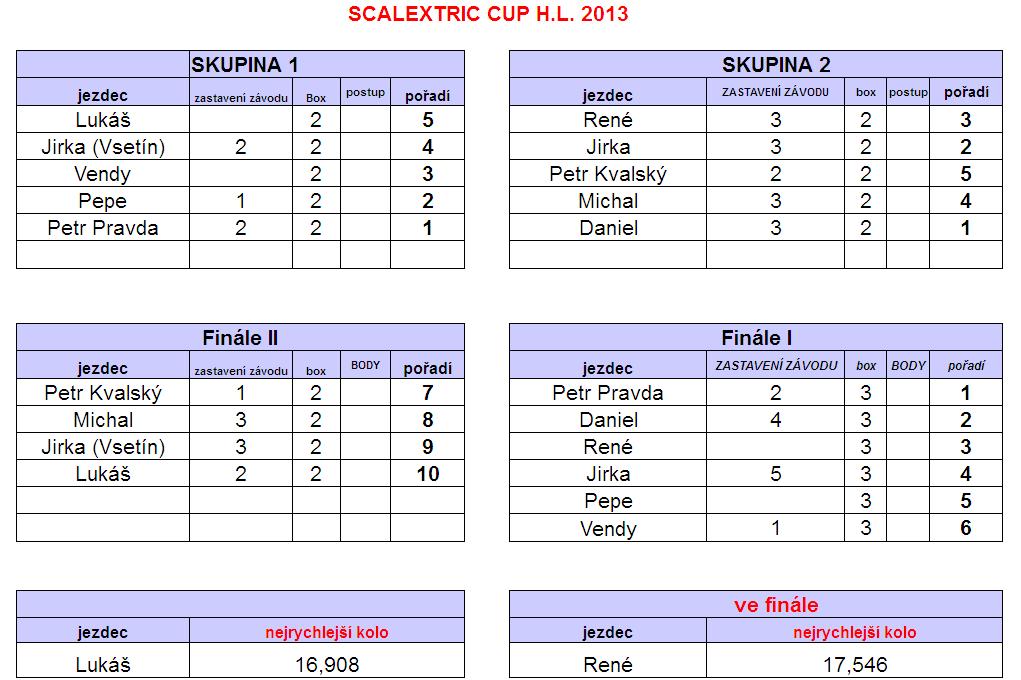Select the René cell in Skupina 2
The height and width of the screenshot is (680, 1021).
[x=608, y=119]
